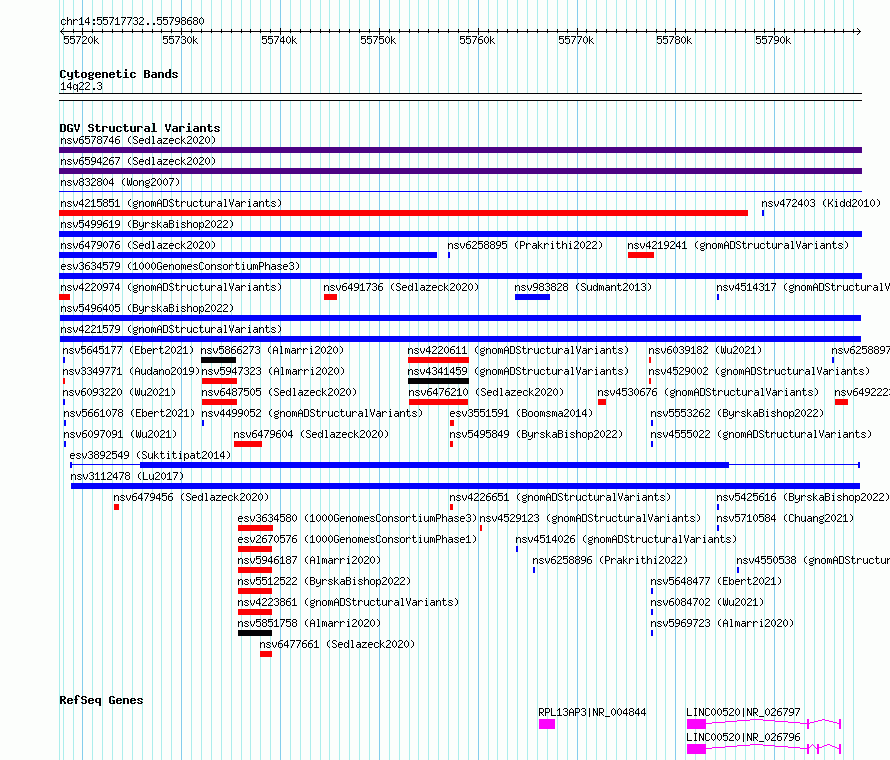Screen dimensions: 890x760
Task: Open nsv832804 (Wong2007) variant label
Action: point(120,182)
